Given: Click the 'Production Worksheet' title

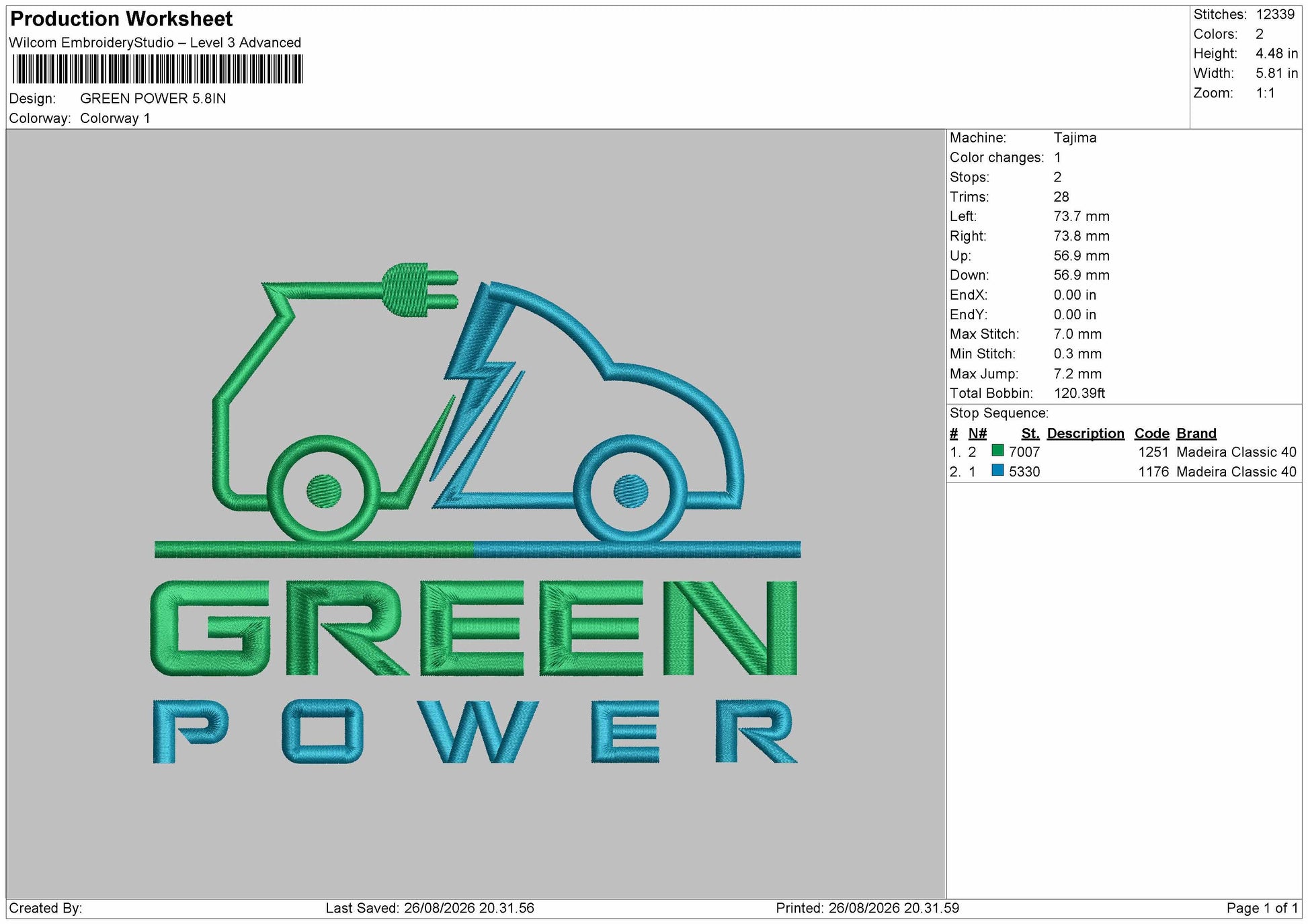Looking at the screenshot, I should point(122,19).
